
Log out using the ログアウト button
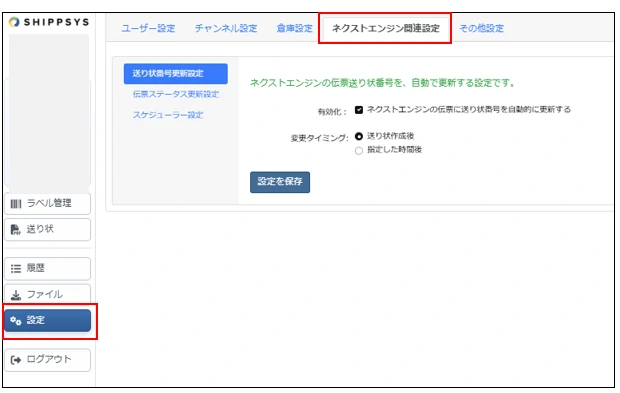tap(48, 360)
